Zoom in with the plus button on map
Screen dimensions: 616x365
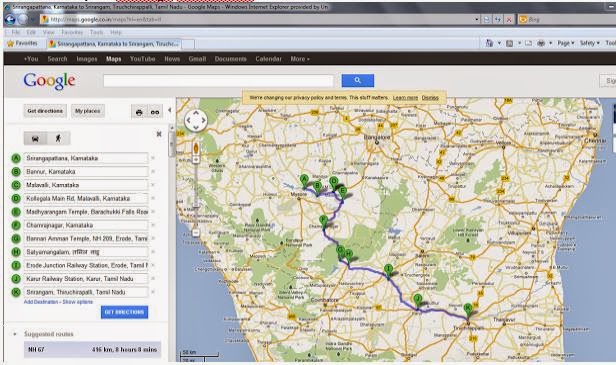pos(196,160)
